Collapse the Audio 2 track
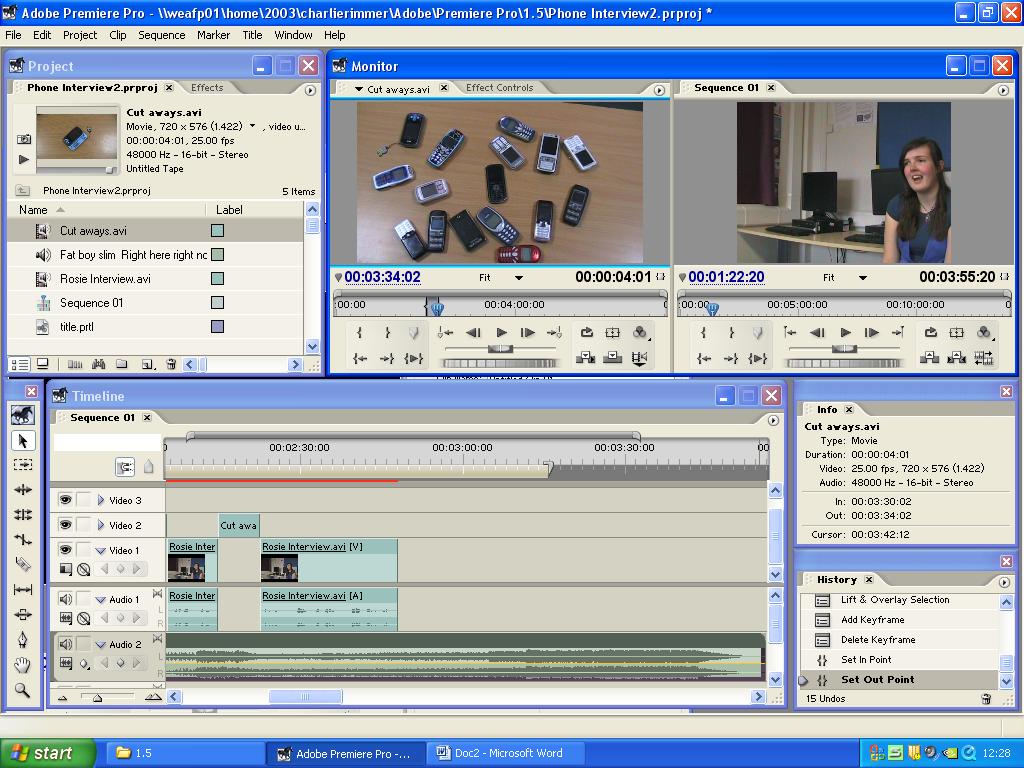The width and height of the screenshot is (1024, 768). click(x=101, y=645)
